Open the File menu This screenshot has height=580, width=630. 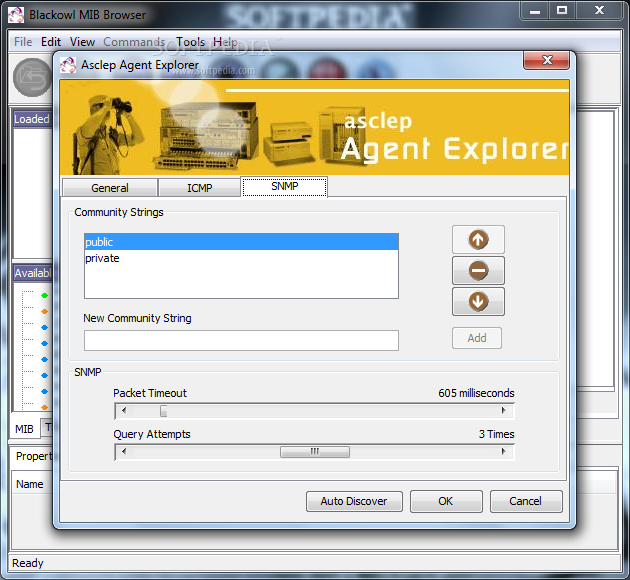[x=23, y=42]
